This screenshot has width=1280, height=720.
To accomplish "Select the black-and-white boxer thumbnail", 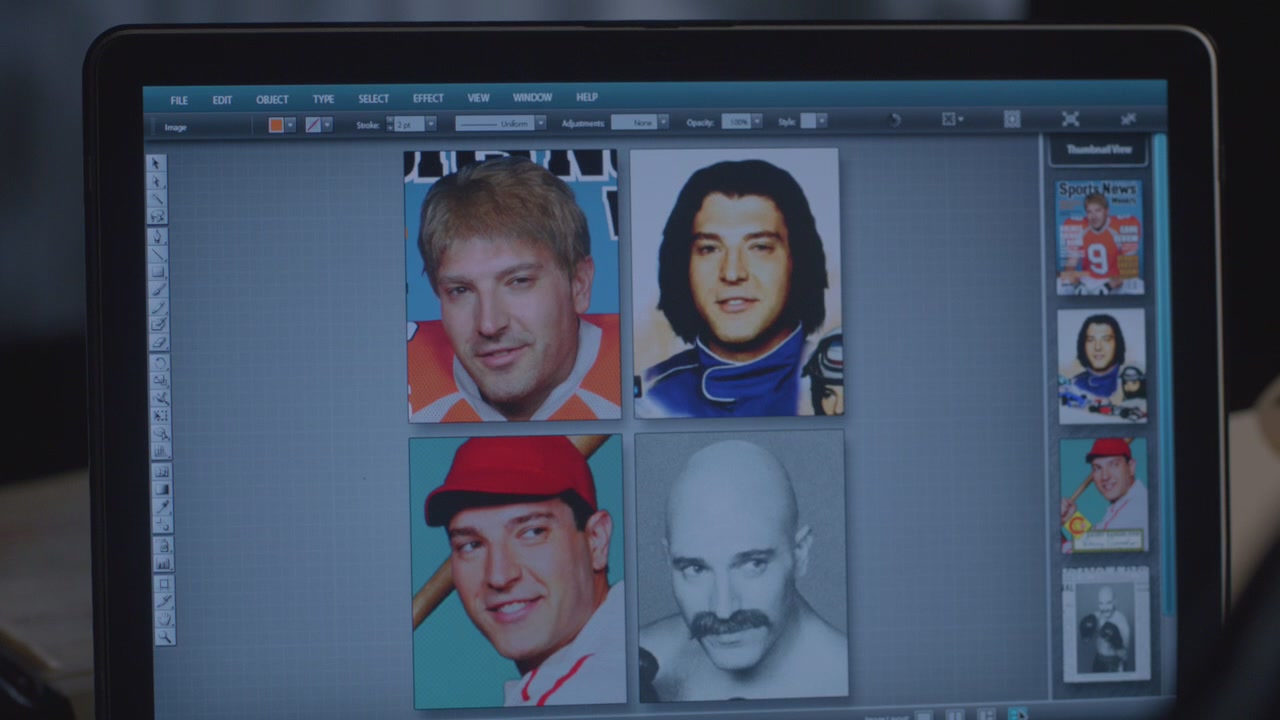I will (1106, 624).
